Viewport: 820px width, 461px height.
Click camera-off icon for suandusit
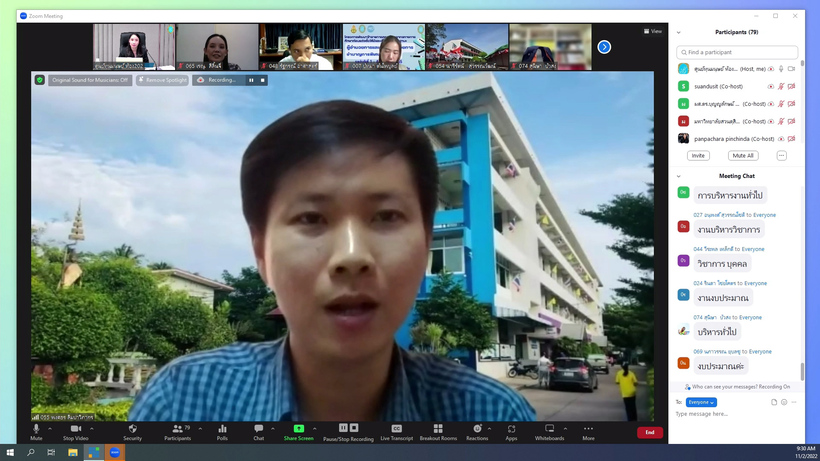point(791,86)
